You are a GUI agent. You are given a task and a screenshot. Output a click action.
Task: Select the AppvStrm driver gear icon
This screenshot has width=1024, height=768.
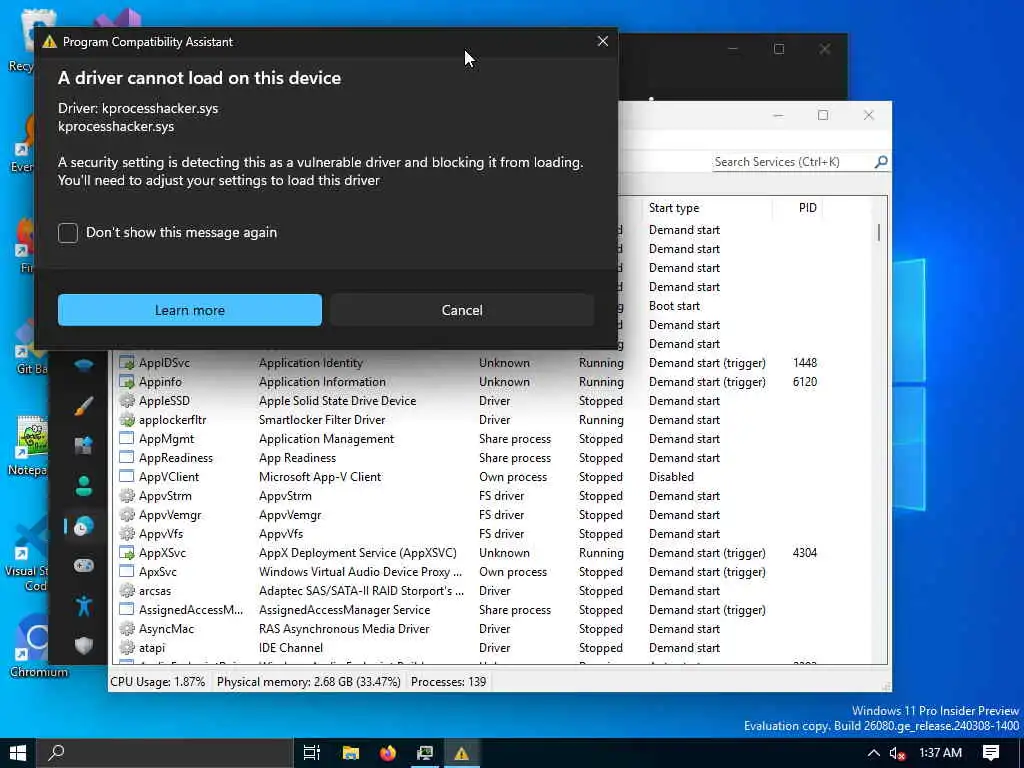[x=127, y=496]
